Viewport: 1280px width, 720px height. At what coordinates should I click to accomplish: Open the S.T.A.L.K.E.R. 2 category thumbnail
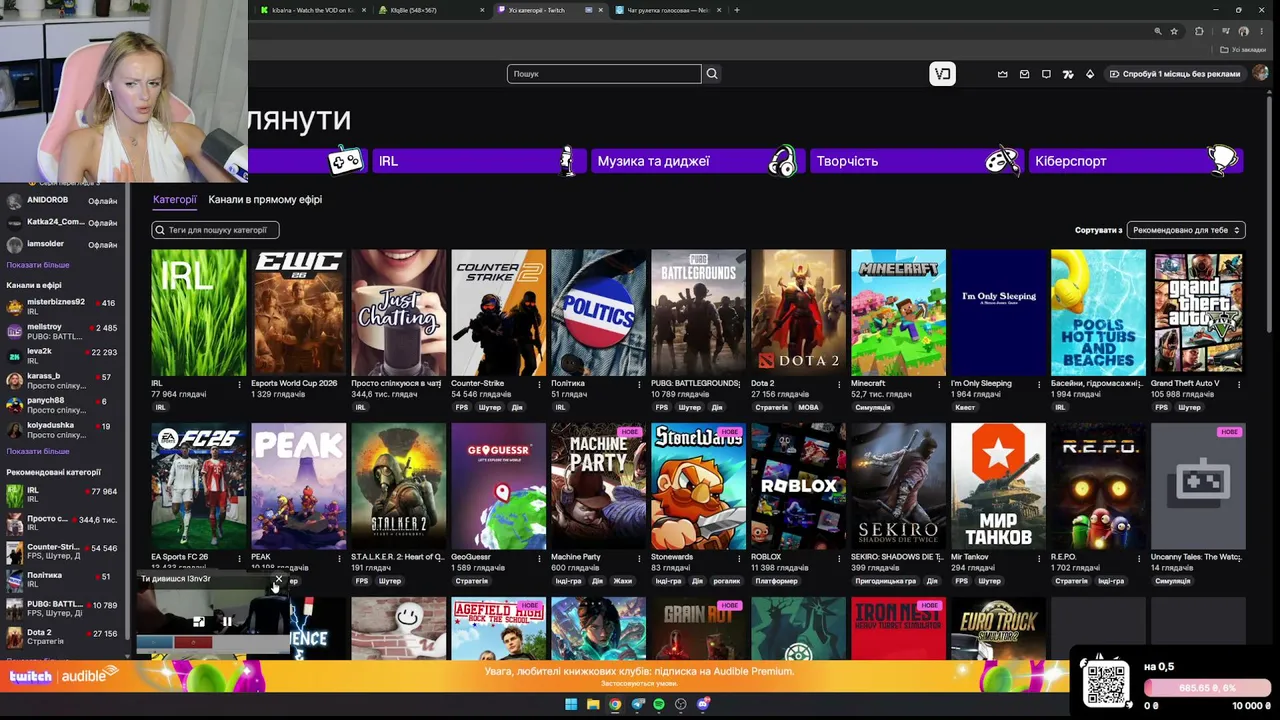coord(398,486)
